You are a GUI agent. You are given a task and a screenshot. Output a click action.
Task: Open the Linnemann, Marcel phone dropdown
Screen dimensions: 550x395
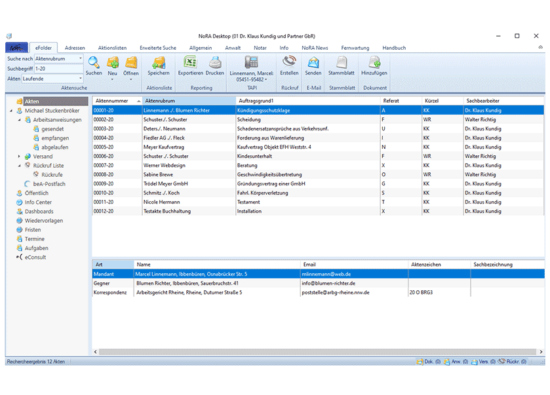[266, 80]
